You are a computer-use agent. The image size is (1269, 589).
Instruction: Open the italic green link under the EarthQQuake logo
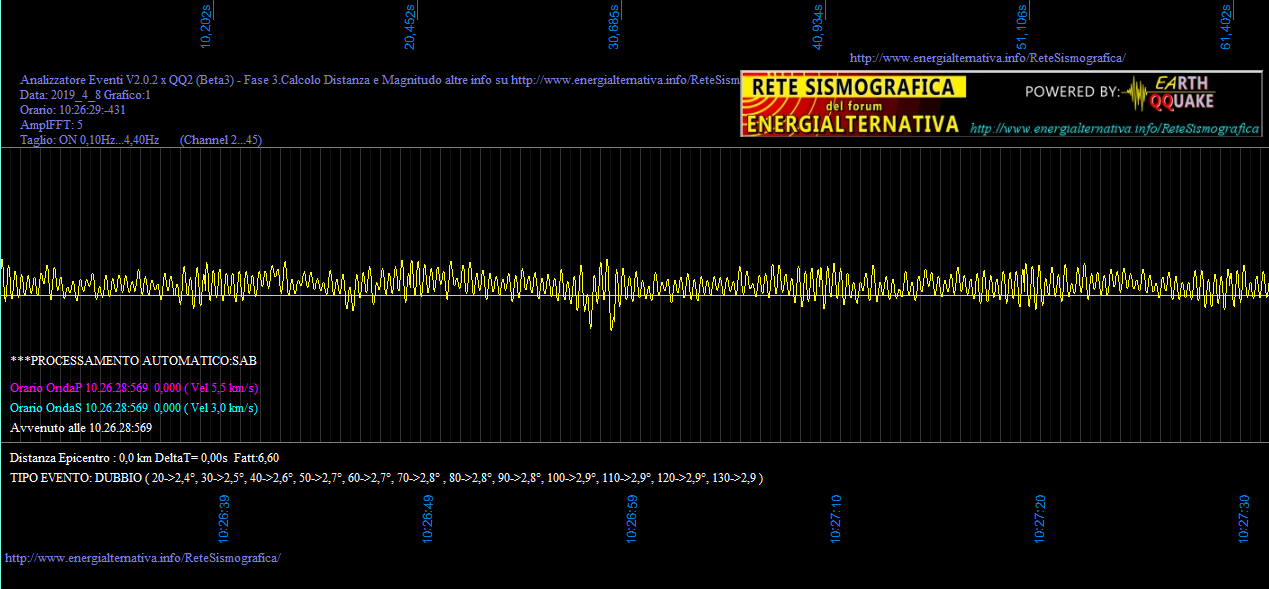point(1114,129)
